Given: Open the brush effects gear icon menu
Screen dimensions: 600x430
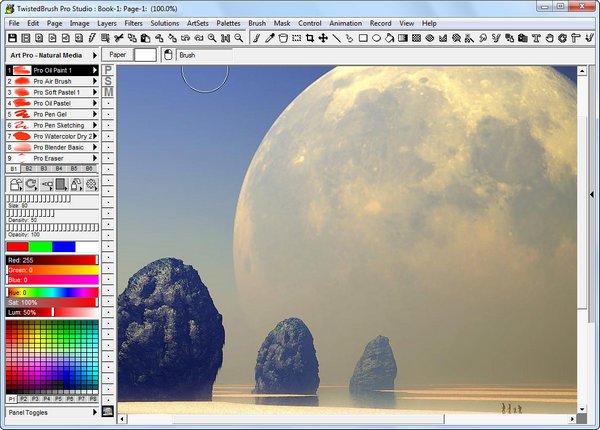Looking at the screenshot, I should [x=91, y=184].
